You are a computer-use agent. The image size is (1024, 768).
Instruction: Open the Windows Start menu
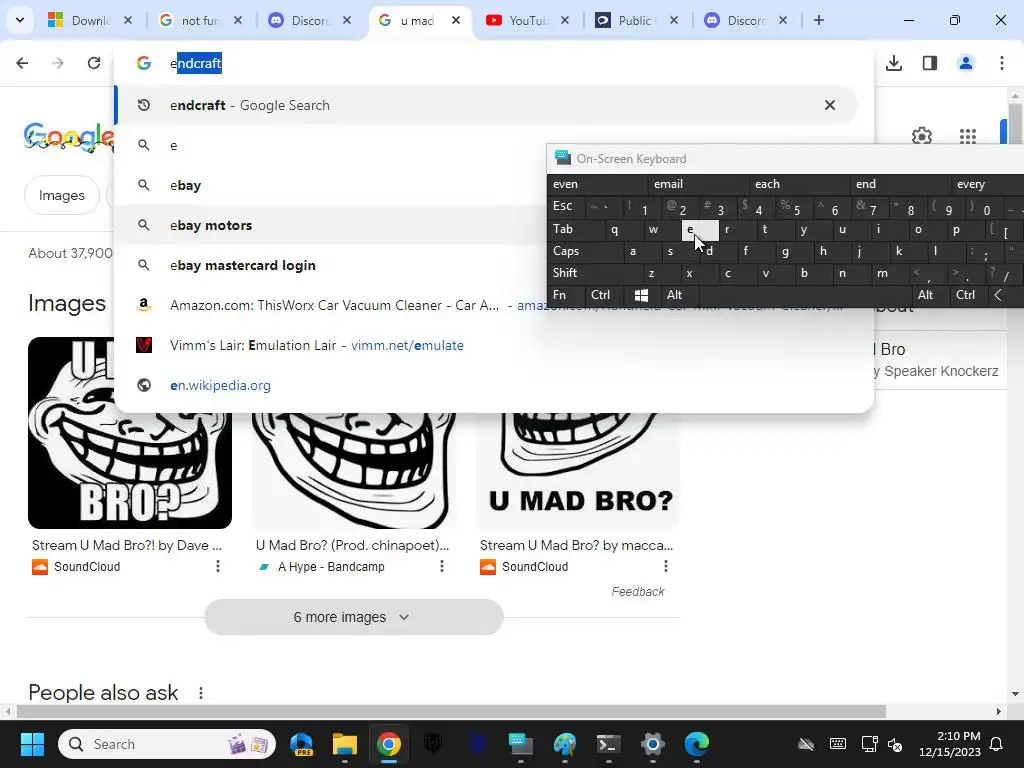click(x=32, y=744)
